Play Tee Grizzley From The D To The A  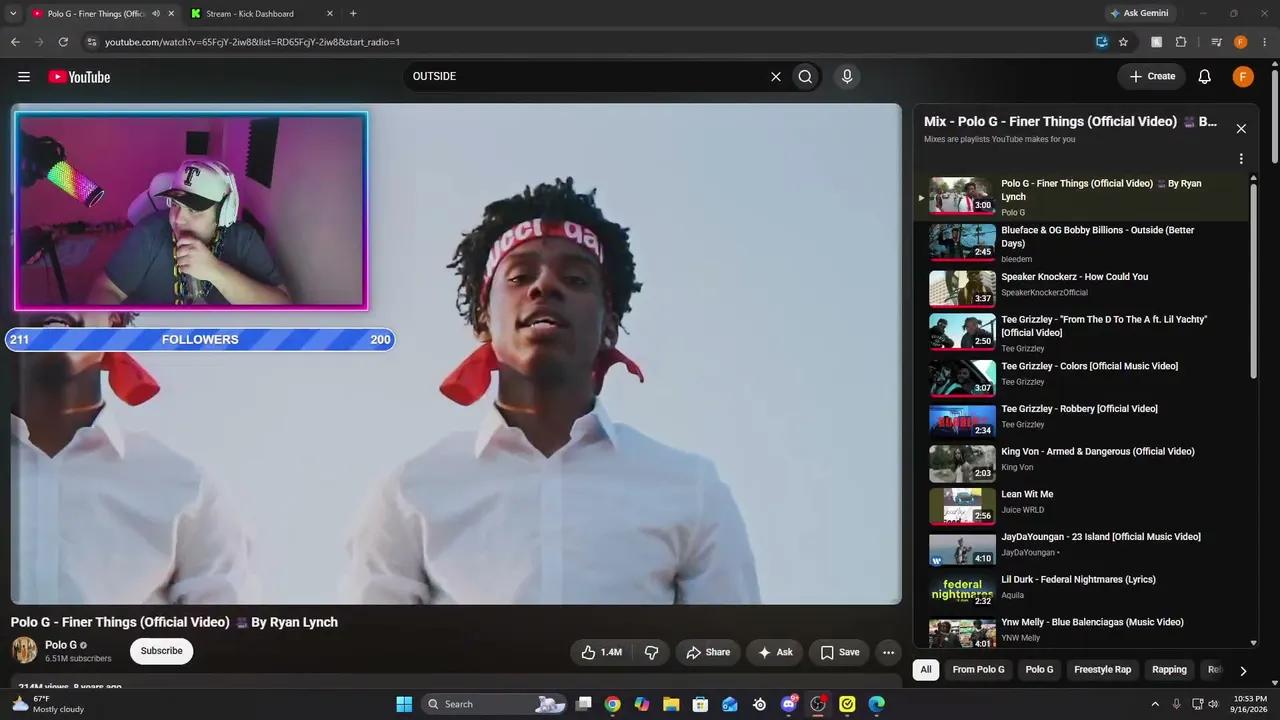[x=1082, y=333]
